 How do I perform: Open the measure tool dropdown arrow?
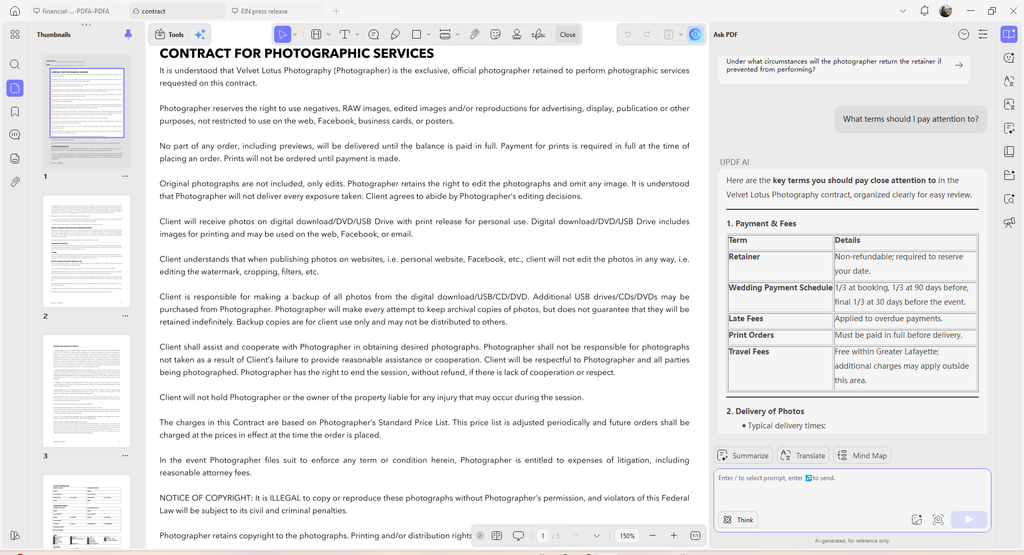[x=457, y=35]
